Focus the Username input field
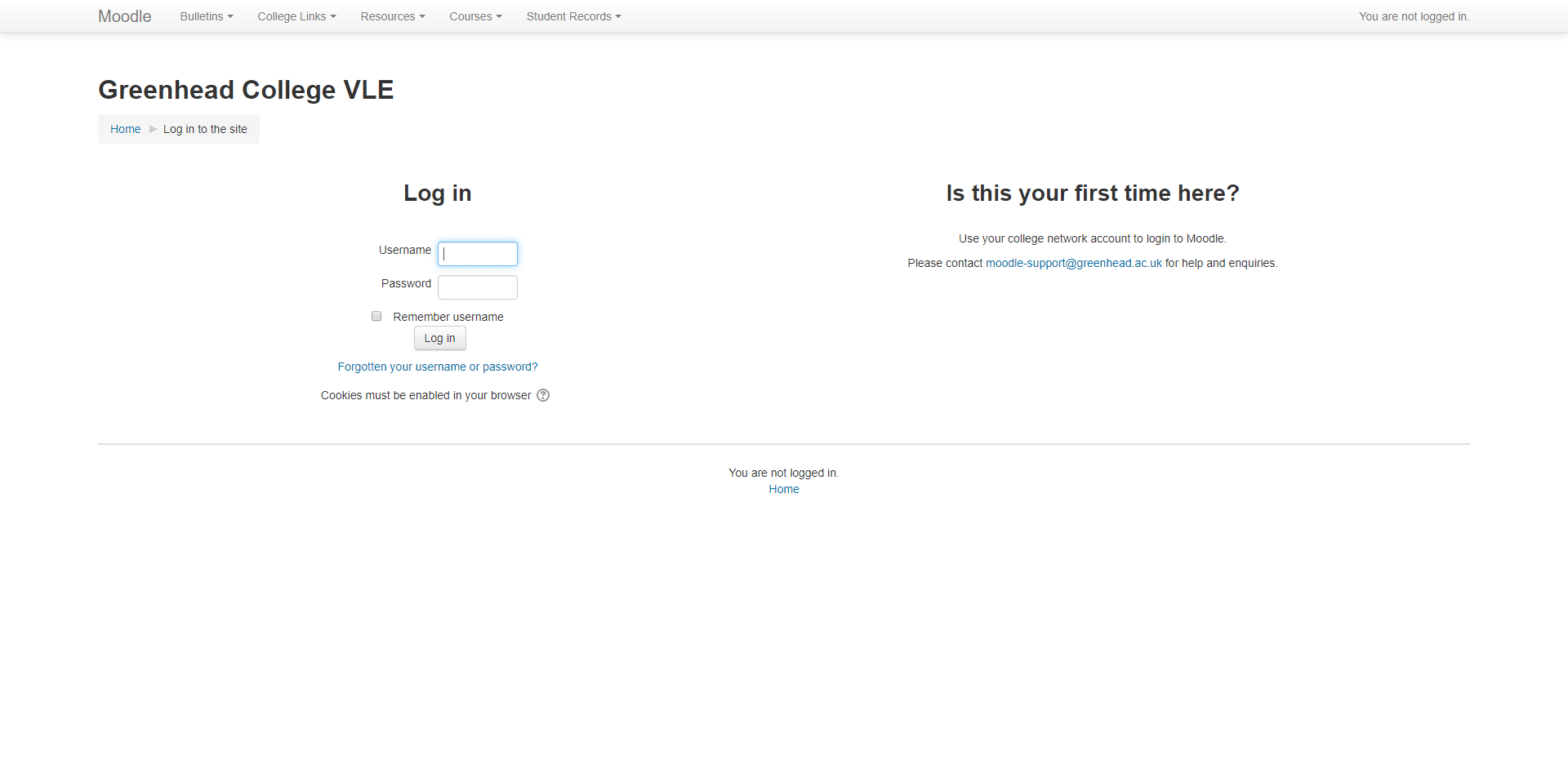Screen dimensions: 1568x765 tap(478, 254)
